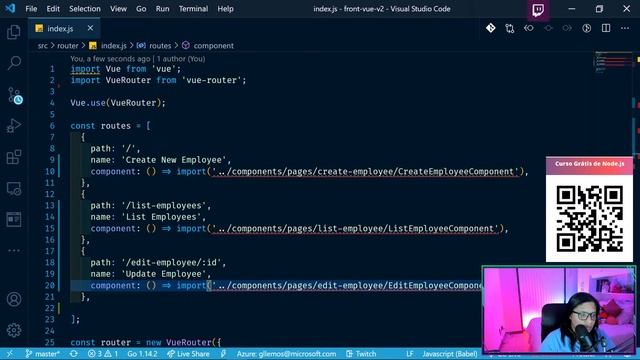Viewport: 640px width, 360px height.
Task: Click the Azure account status item
Action: 286,354
